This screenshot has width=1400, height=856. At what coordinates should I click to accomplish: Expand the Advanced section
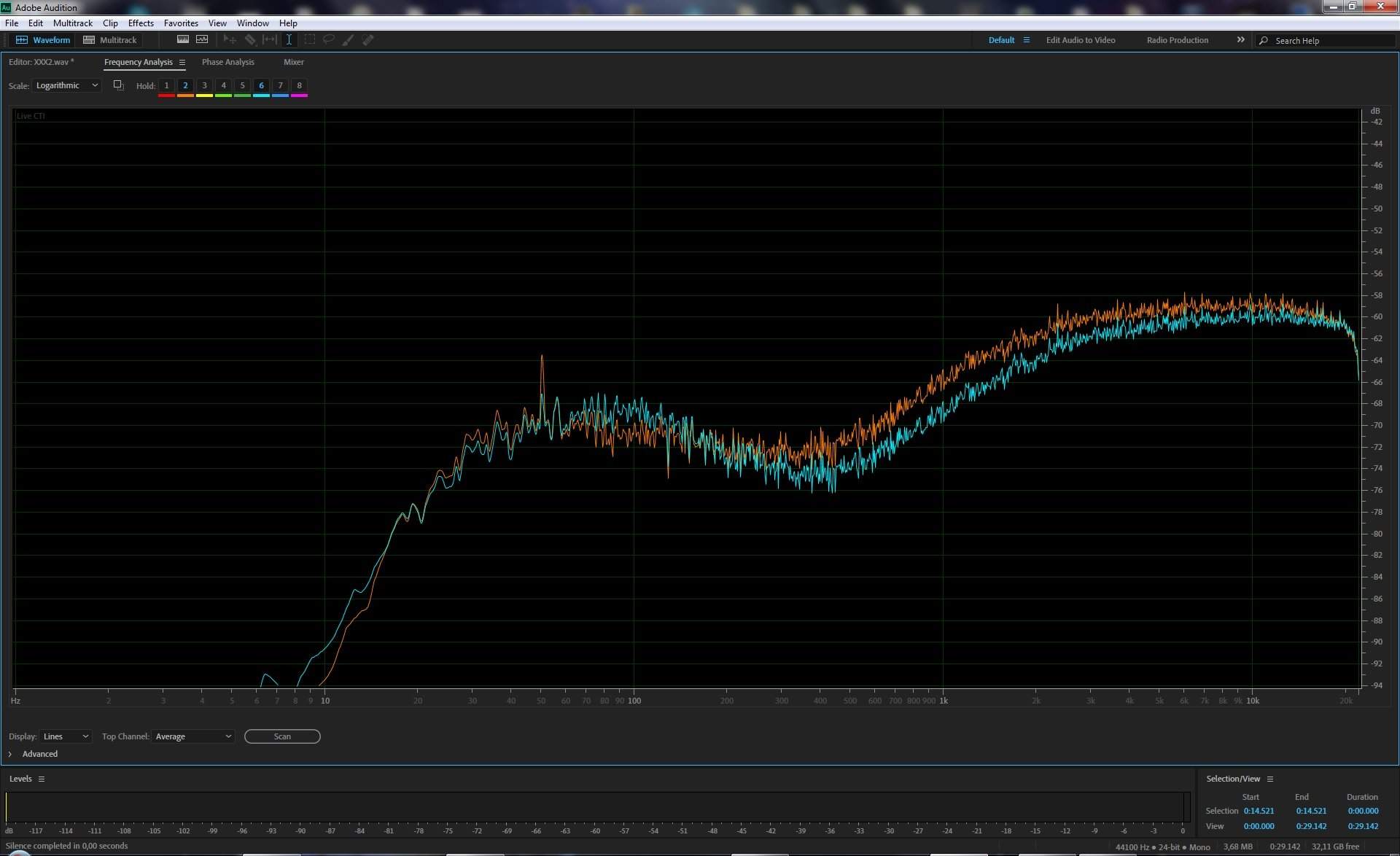pyautogui.click(x=10, y=754)
